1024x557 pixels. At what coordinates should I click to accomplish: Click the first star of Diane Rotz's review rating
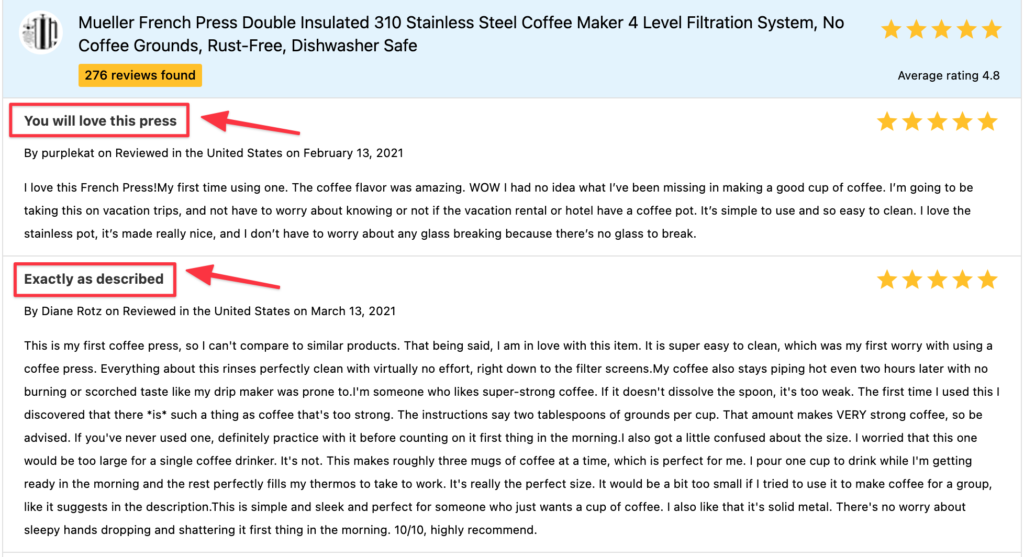pos(887,280)
